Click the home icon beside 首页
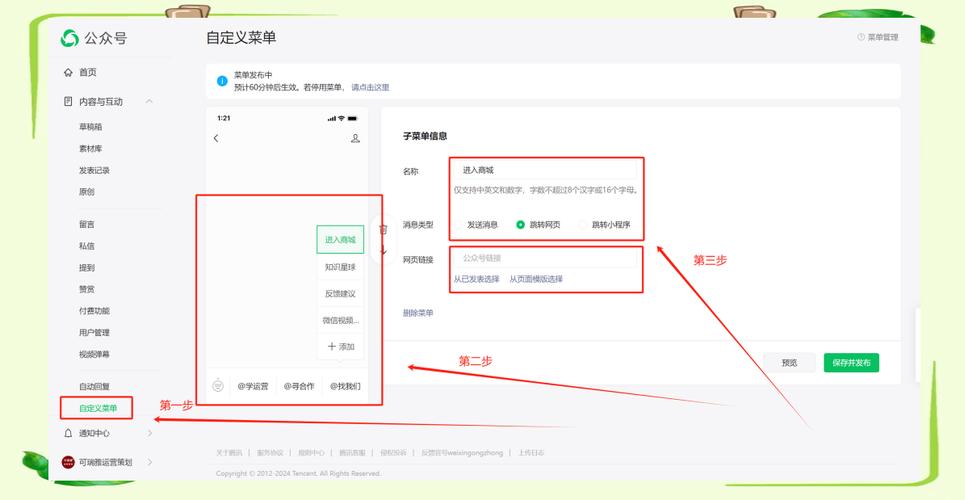The width and height of the screenshot is (965, 500). pyautogui.click(x=68, y=72)
